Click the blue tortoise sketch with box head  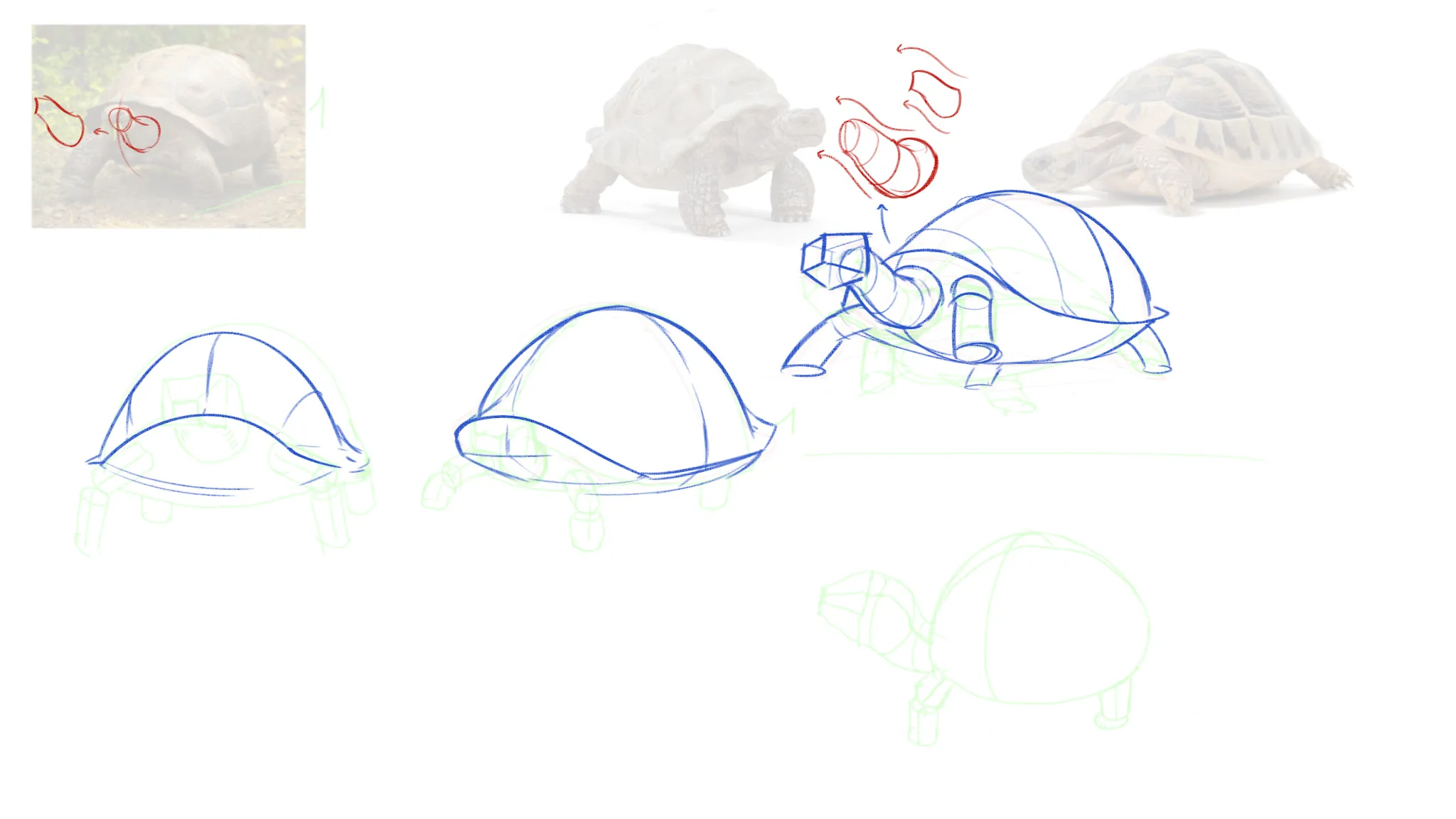[x=975, y=290]
